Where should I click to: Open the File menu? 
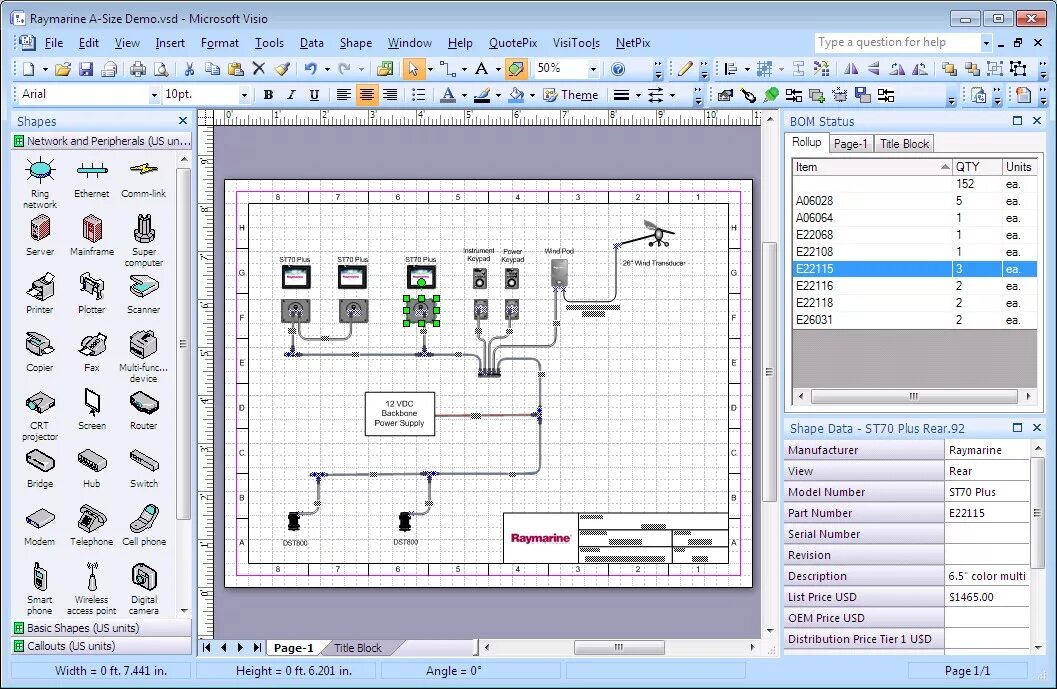coord(54,42)
